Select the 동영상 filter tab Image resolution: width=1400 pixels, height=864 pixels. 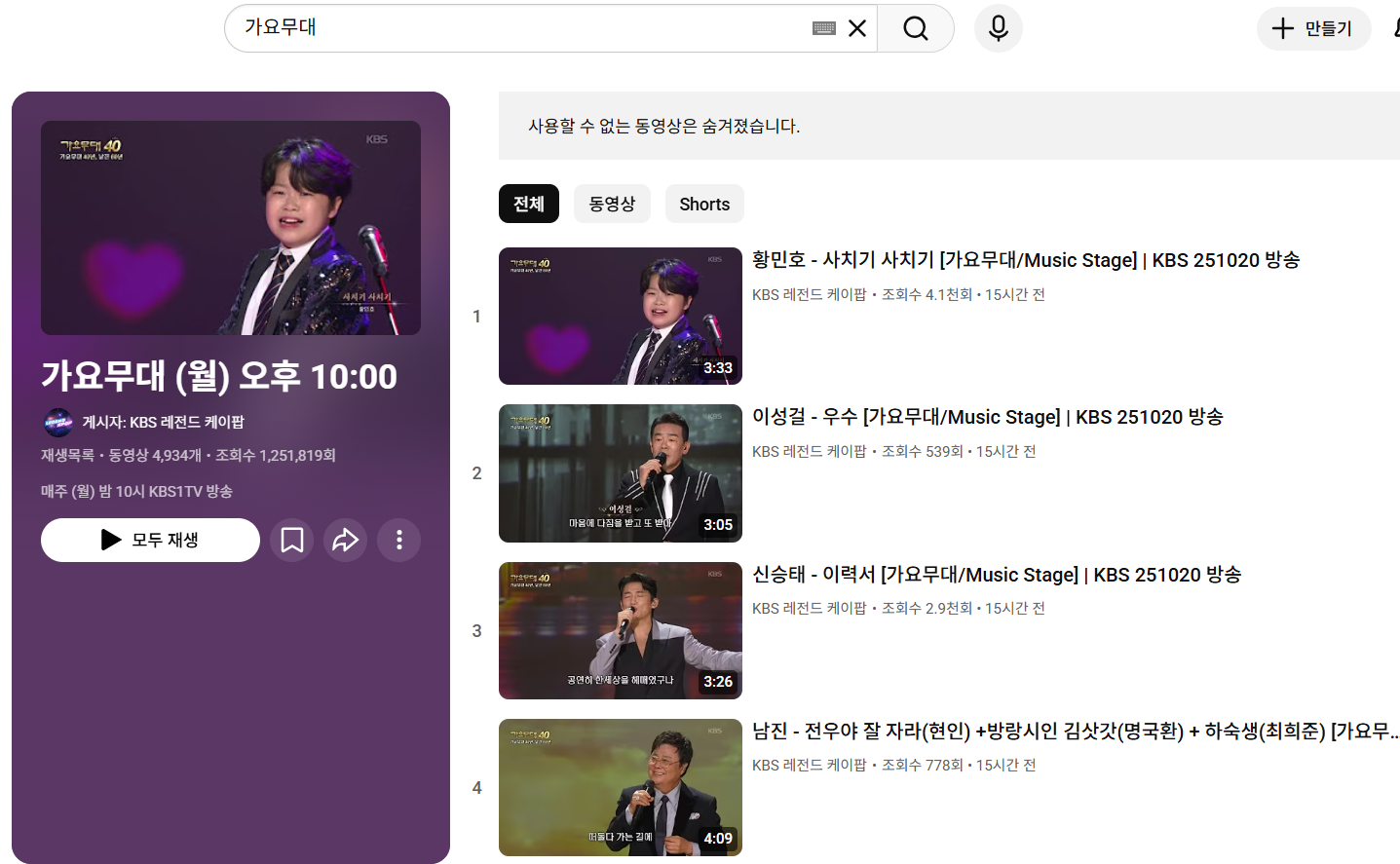pyautogui.click(x=612, y=204)
